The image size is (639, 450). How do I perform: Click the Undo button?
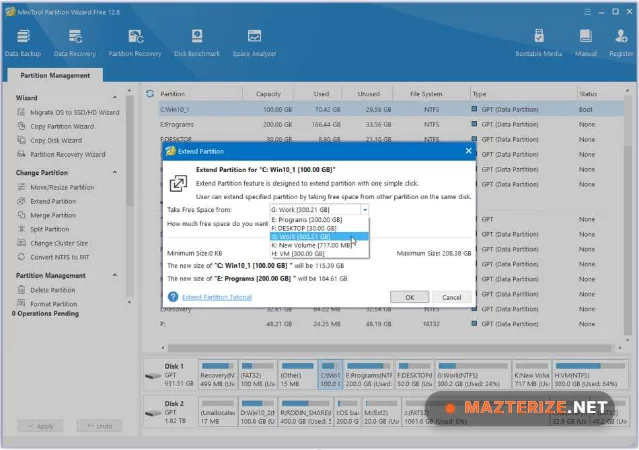tap(99, 426)
